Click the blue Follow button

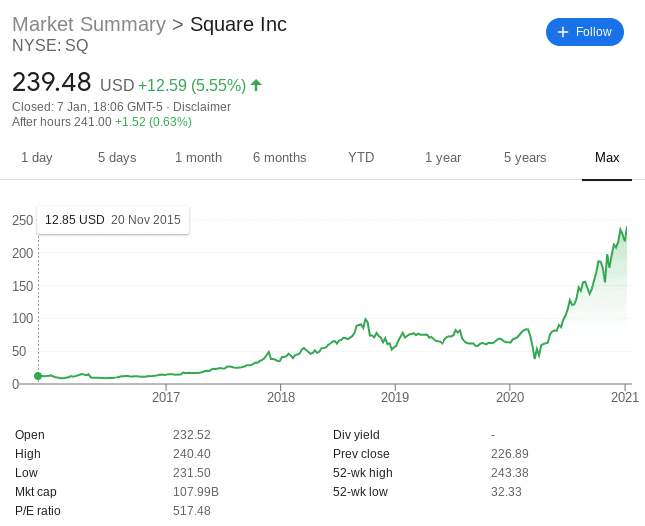585,32
